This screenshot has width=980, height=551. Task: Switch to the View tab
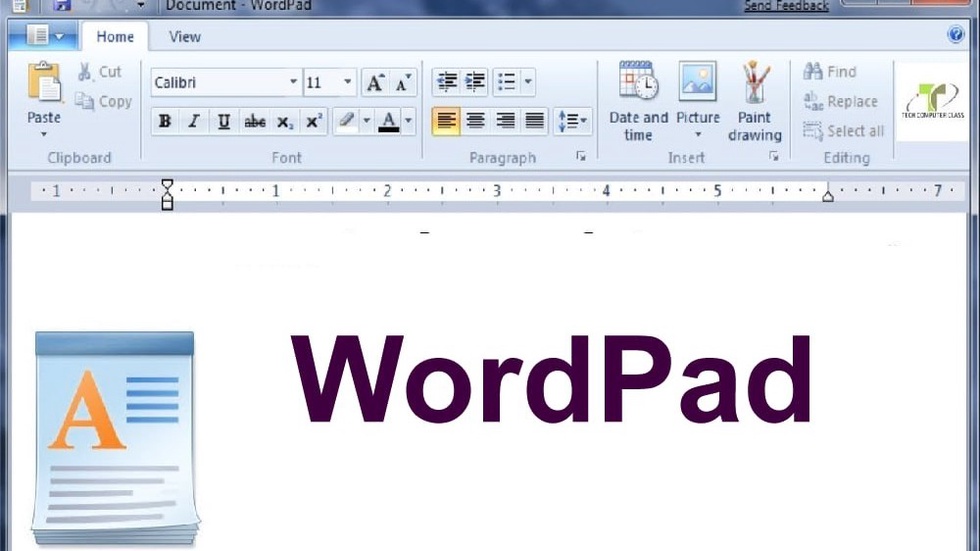(x=184, y=37)
